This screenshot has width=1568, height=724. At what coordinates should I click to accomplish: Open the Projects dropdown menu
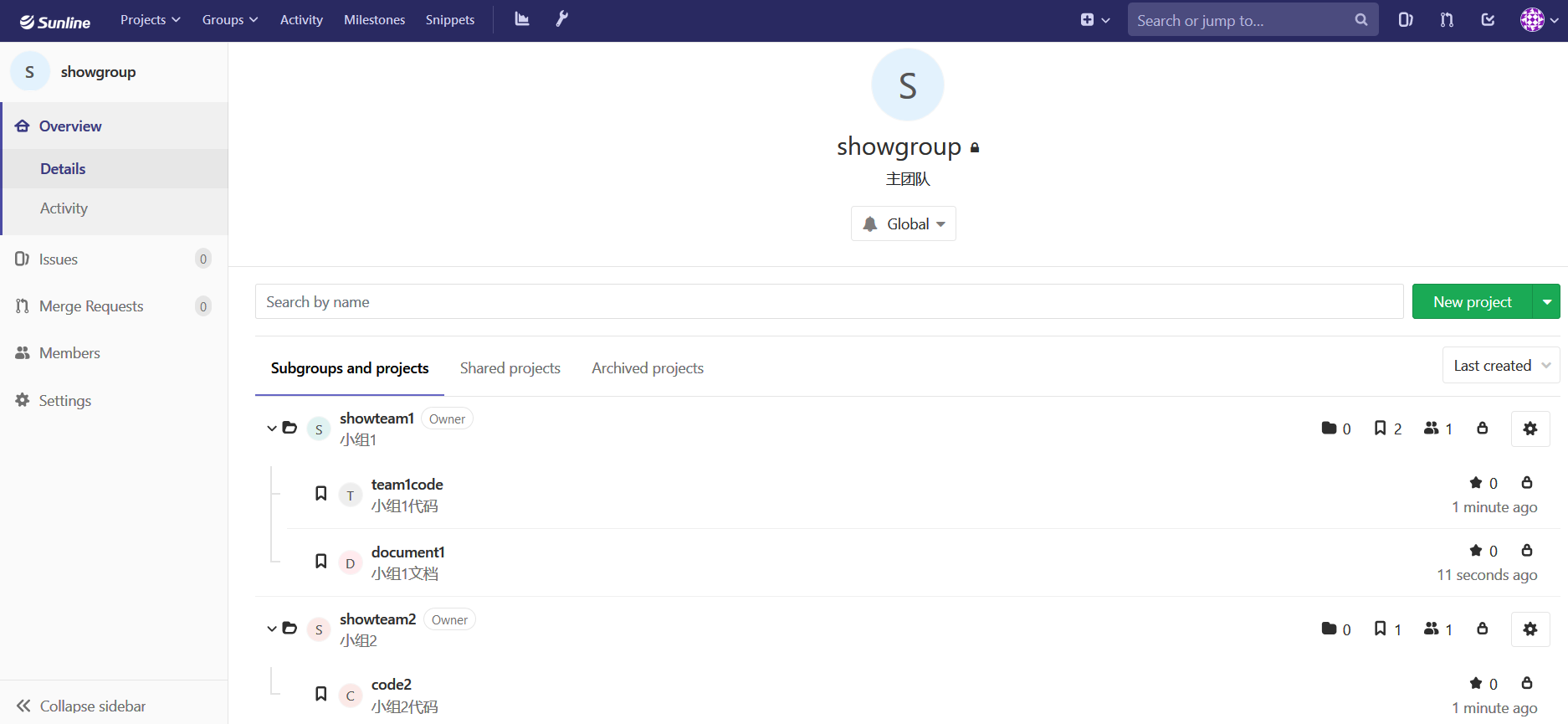coord(151,20)
